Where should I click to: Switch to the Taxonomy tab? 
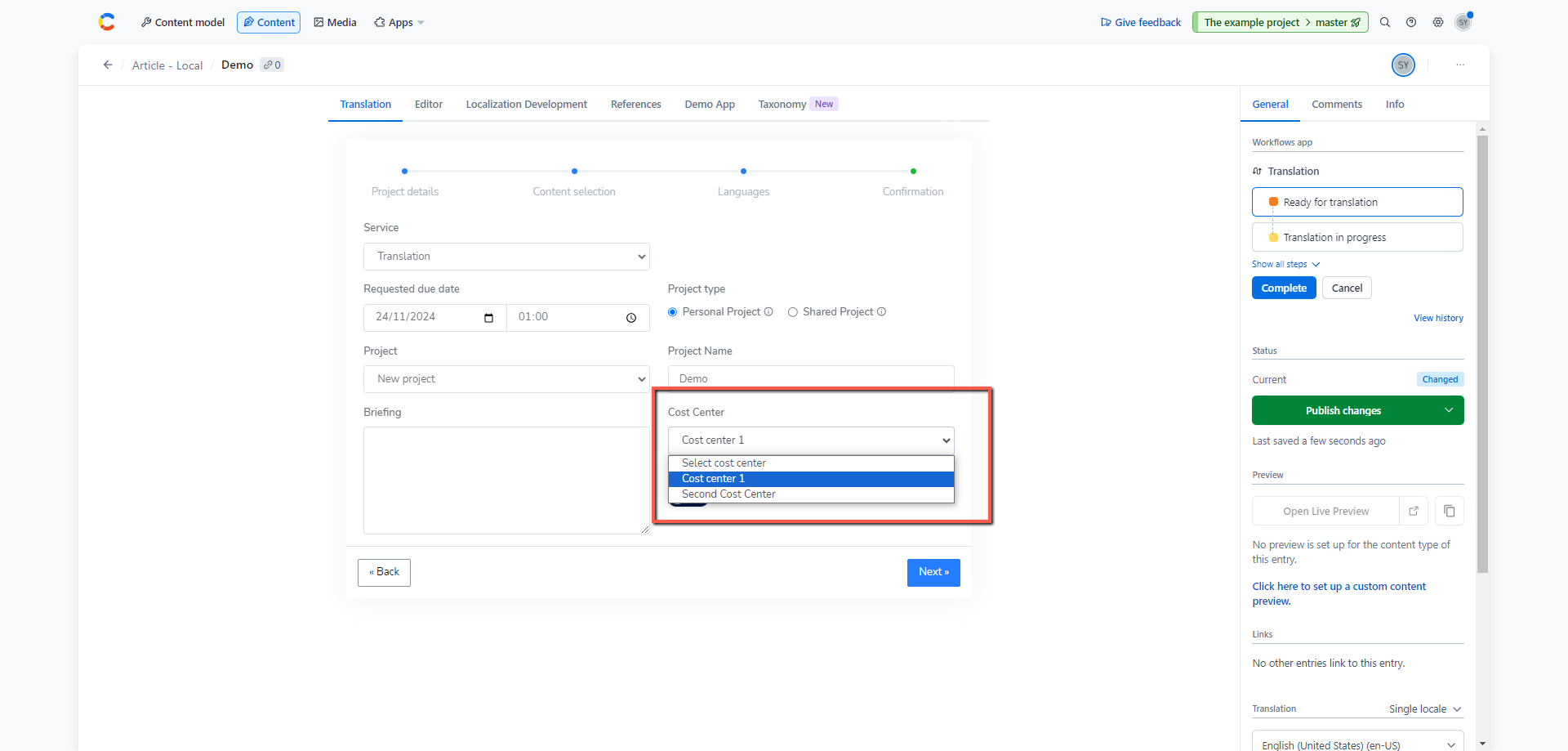coord(797,104)
